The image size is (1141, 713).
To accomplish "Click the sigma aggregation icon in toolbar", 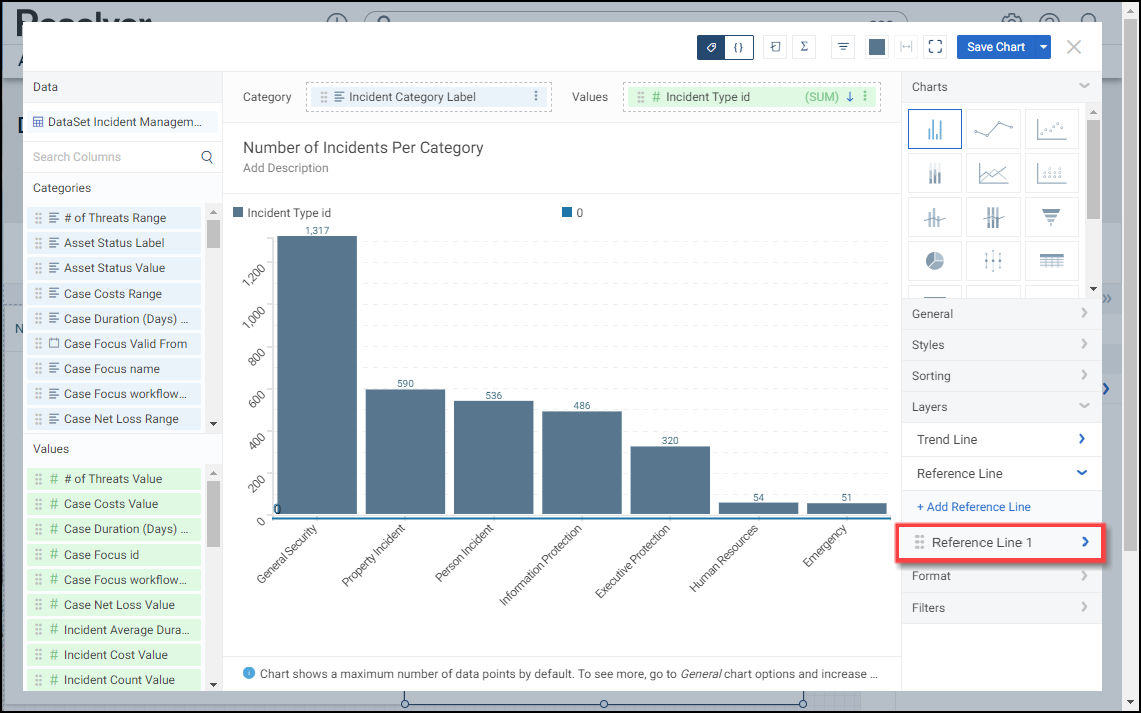I will pyautogui.click(x=805, y=47).
